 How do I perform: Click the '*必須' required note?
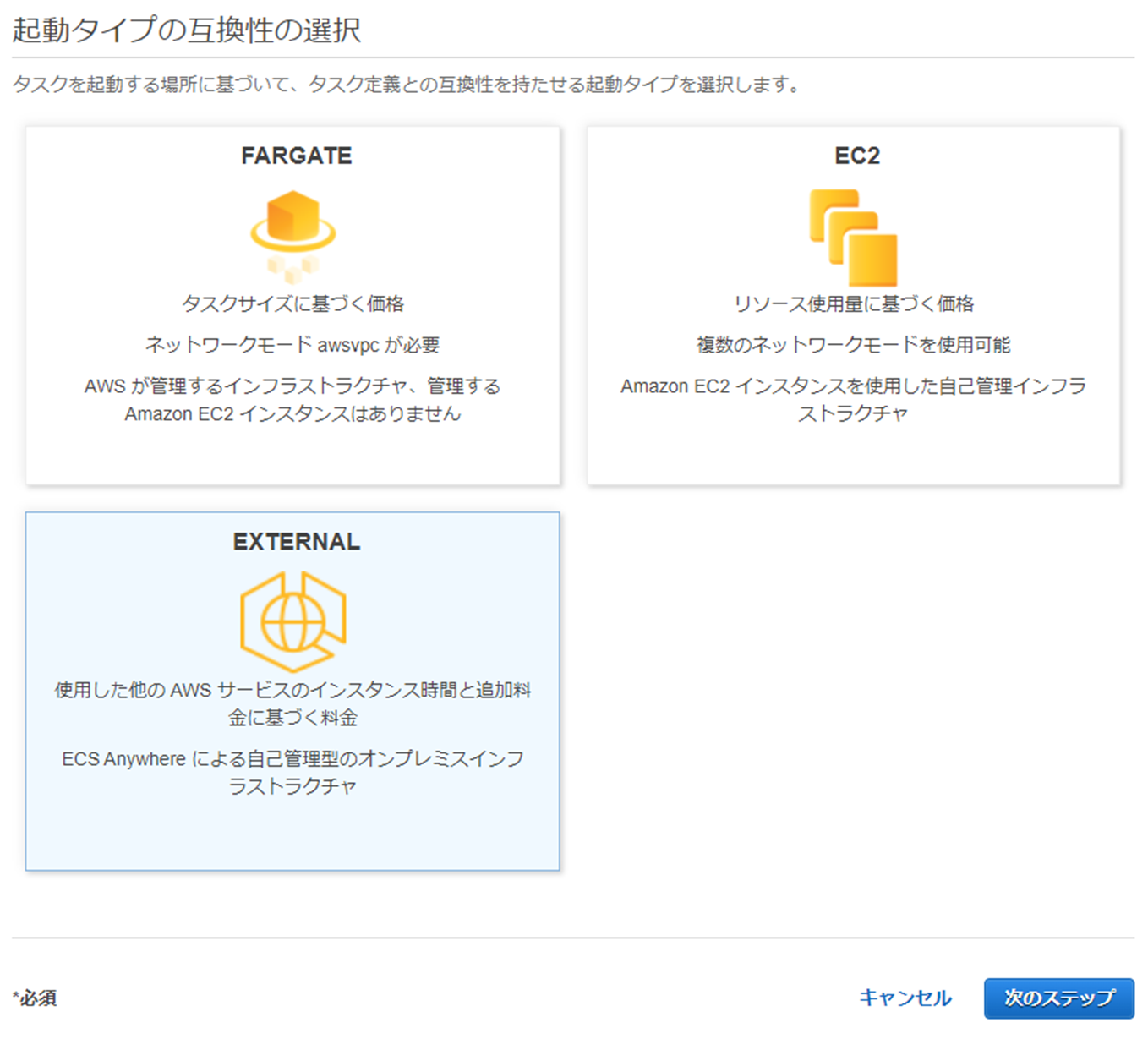pos(35,998)
